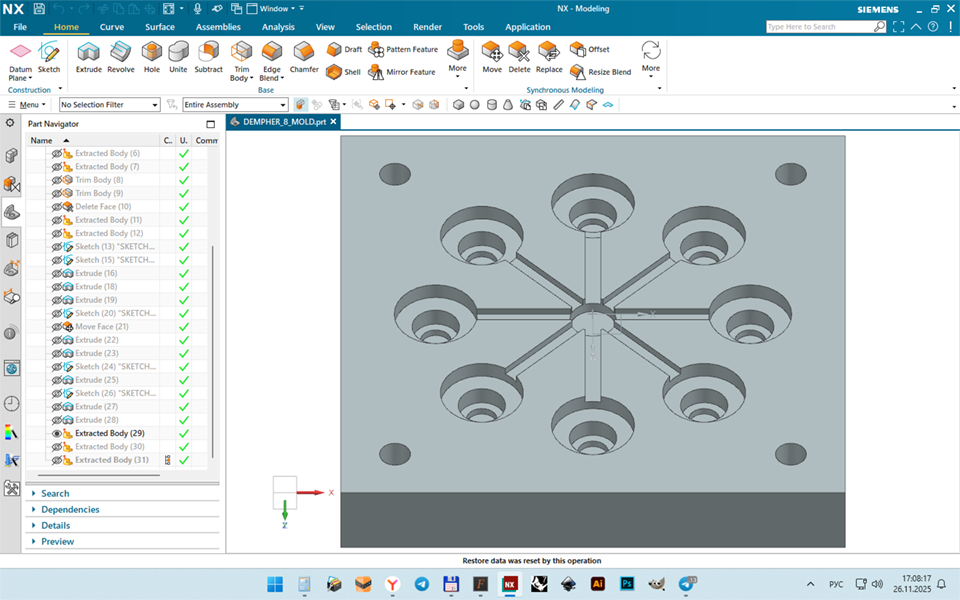Open the File menu
Image resolution: width=960 pixels, height=600 pixels.
coord(20,27)
